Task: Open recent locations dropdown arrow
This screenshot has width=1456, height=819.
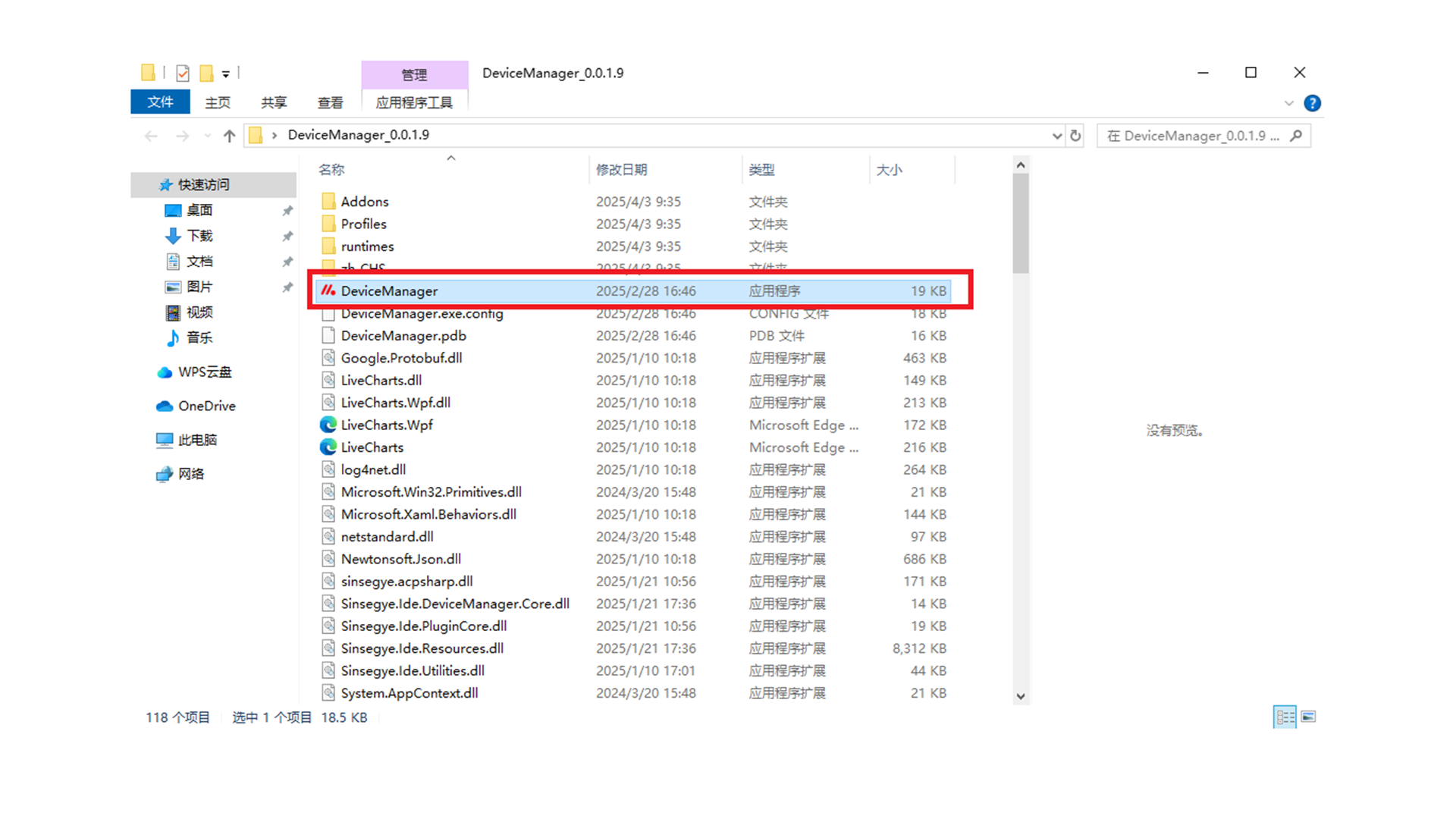Action: (207, 136)
